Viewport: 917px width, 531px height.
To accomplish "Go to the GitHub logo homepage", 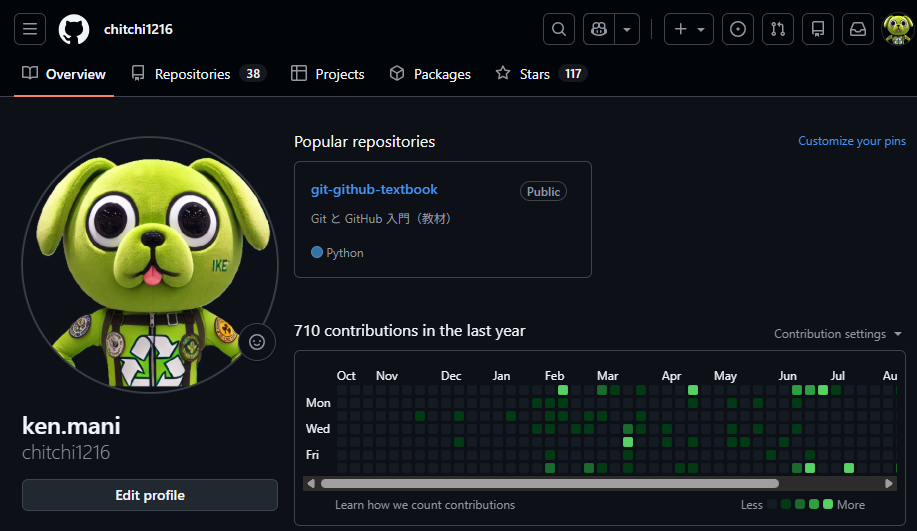I will click(74, 29).
